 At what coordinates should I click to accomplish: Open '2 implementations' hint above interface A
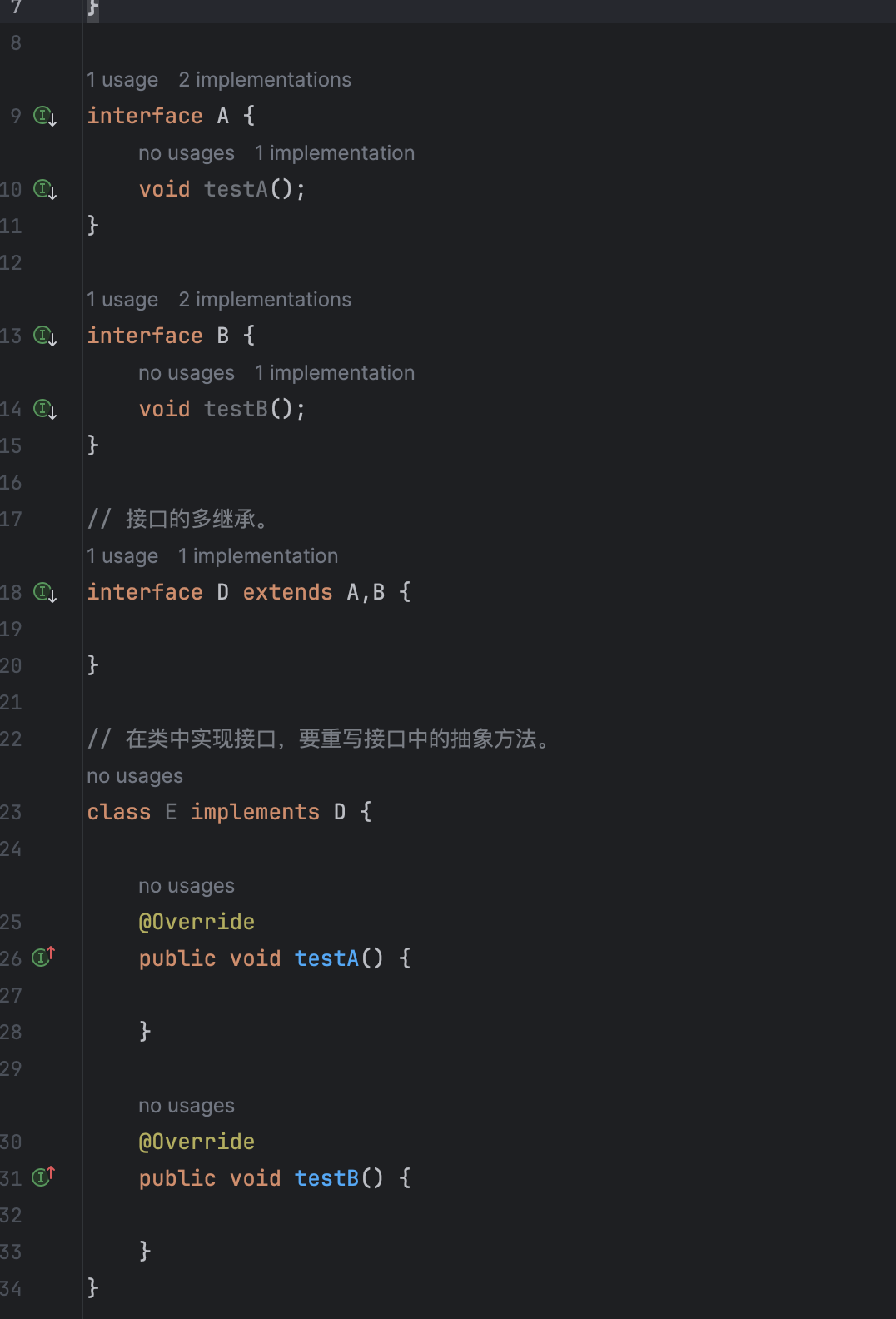[x=264, y=80]
